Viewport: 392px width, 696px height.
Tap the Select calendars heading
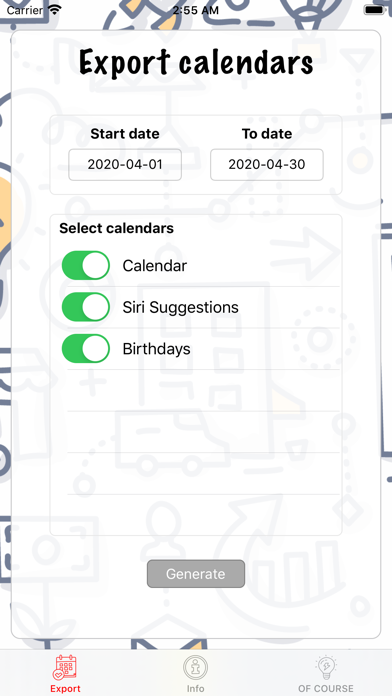click(117, 228)
